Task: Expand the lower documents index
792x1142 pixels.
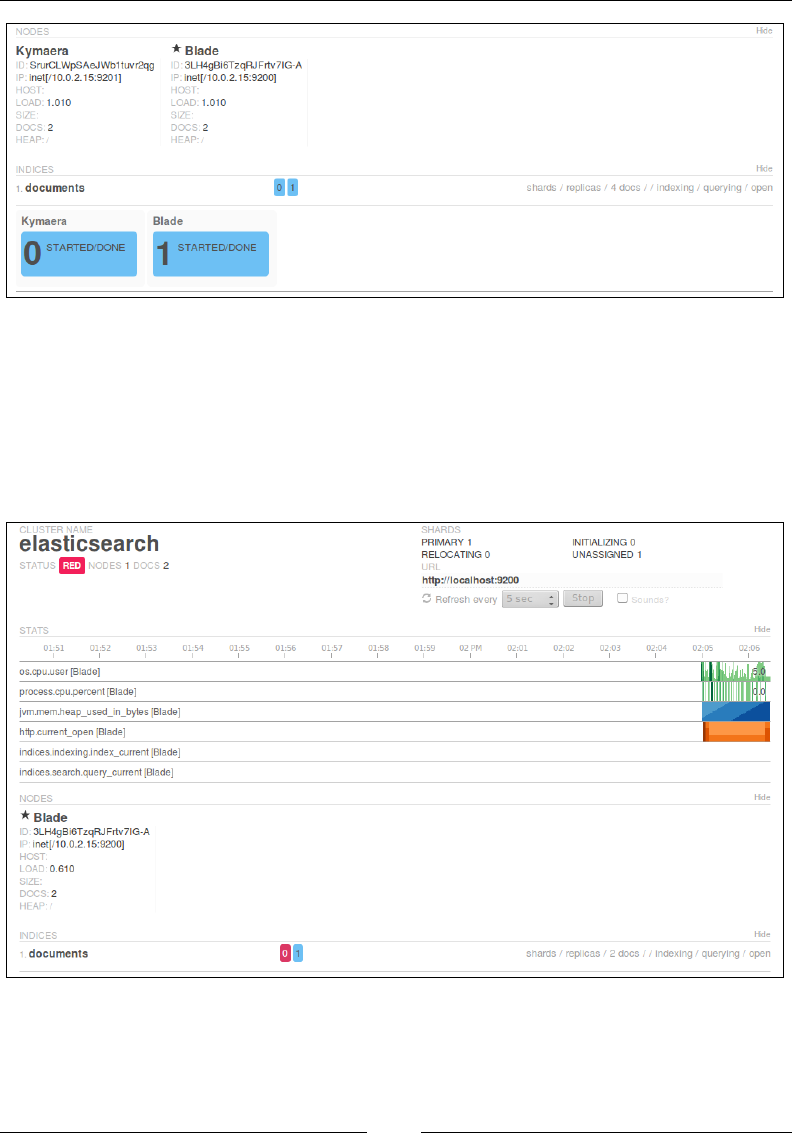Action: [x=58, y=953]
